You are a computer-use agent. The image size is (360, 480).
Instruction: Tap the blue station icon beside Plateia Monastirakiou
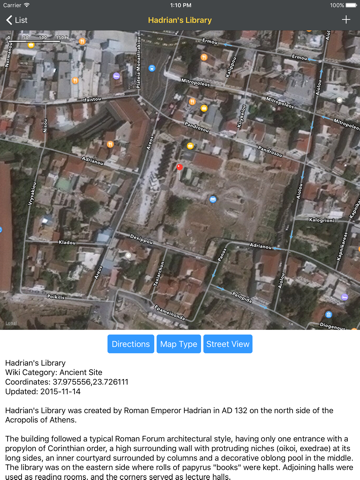[152, 68]
